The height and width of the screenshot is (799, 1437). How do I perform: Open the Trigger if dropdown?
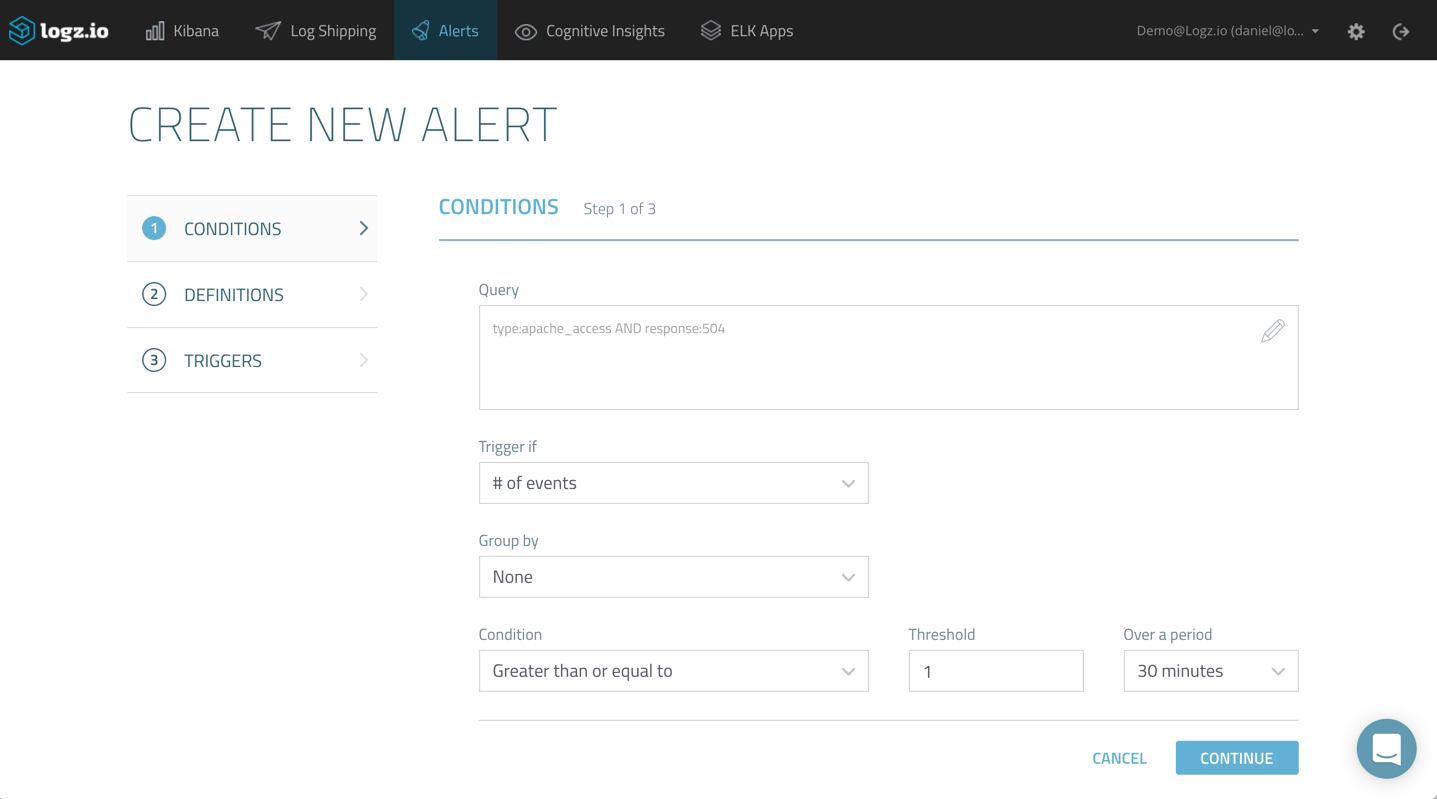click(673, 483)
